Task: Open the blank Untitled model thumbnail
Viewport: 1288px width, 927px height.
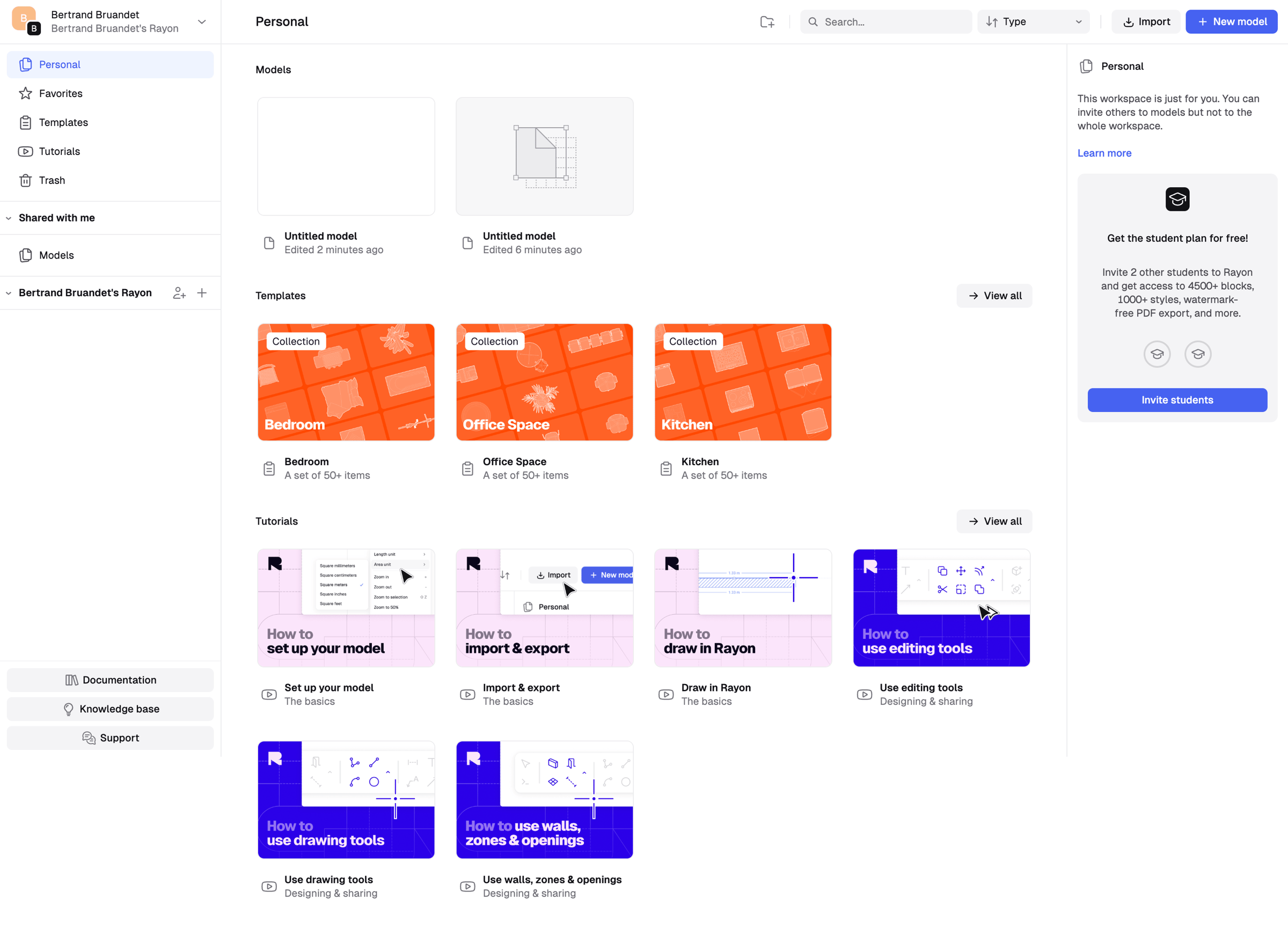Action: click(x=346, y=157)
